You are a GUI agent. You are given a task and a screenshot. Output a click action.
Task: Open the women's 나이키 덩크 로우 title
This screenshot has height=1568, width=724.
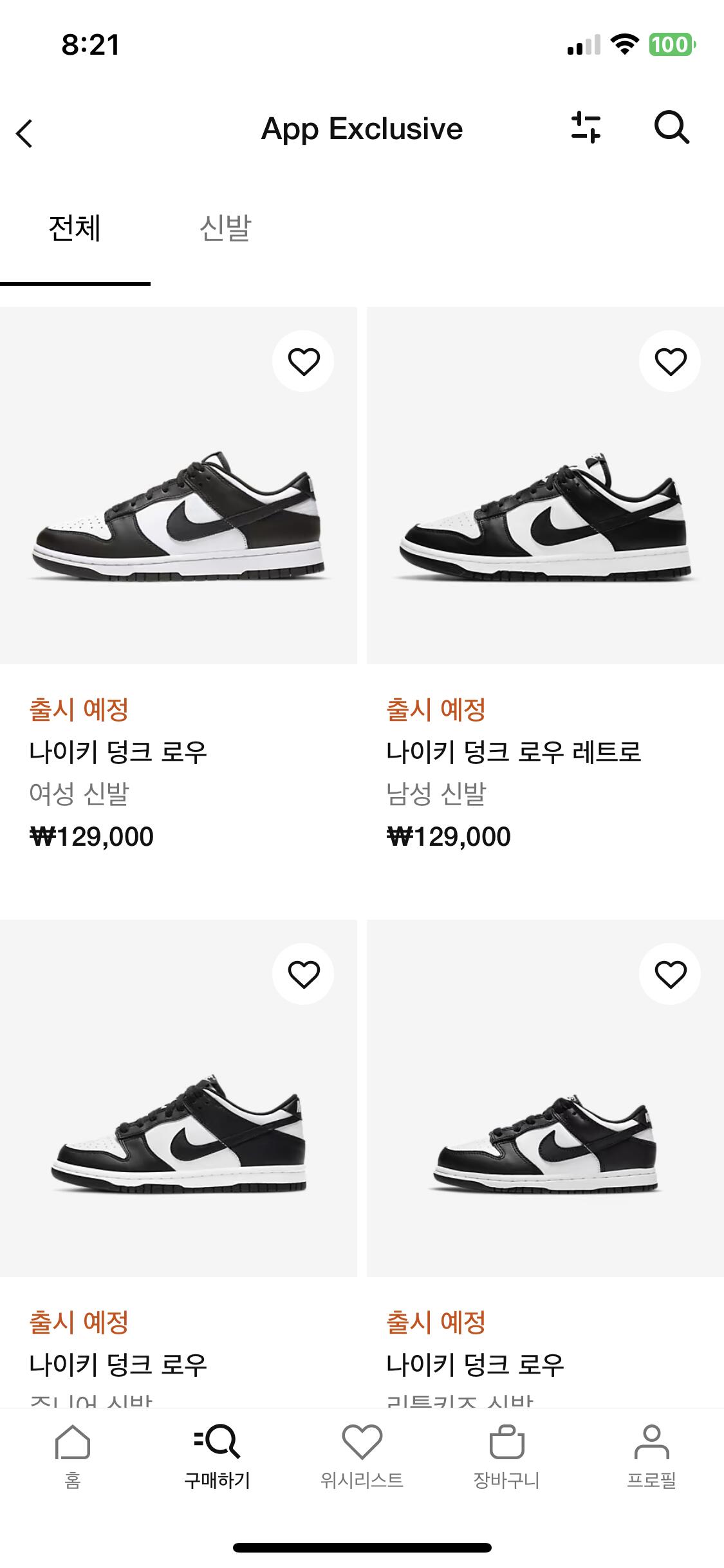[x=118, y=751]
